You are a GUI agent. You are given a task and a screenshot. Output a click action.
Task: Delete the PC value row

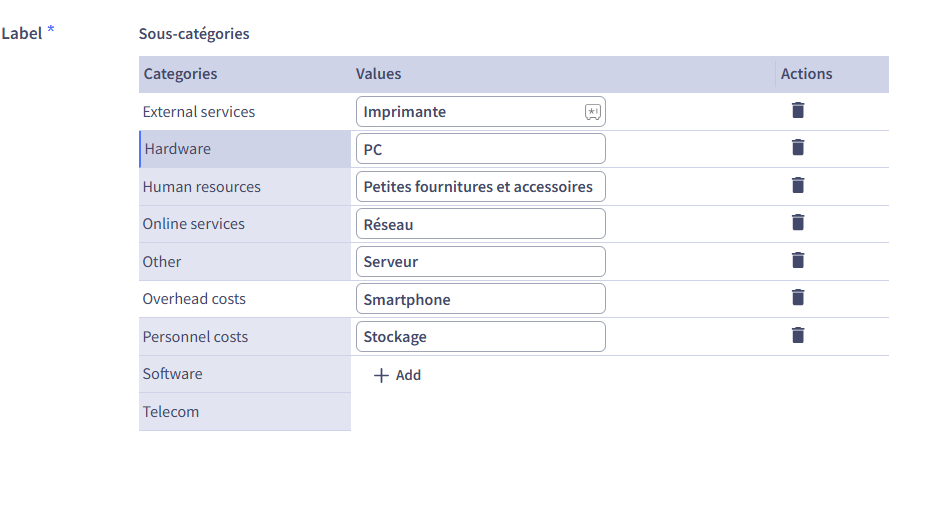(x=797, y=148)
